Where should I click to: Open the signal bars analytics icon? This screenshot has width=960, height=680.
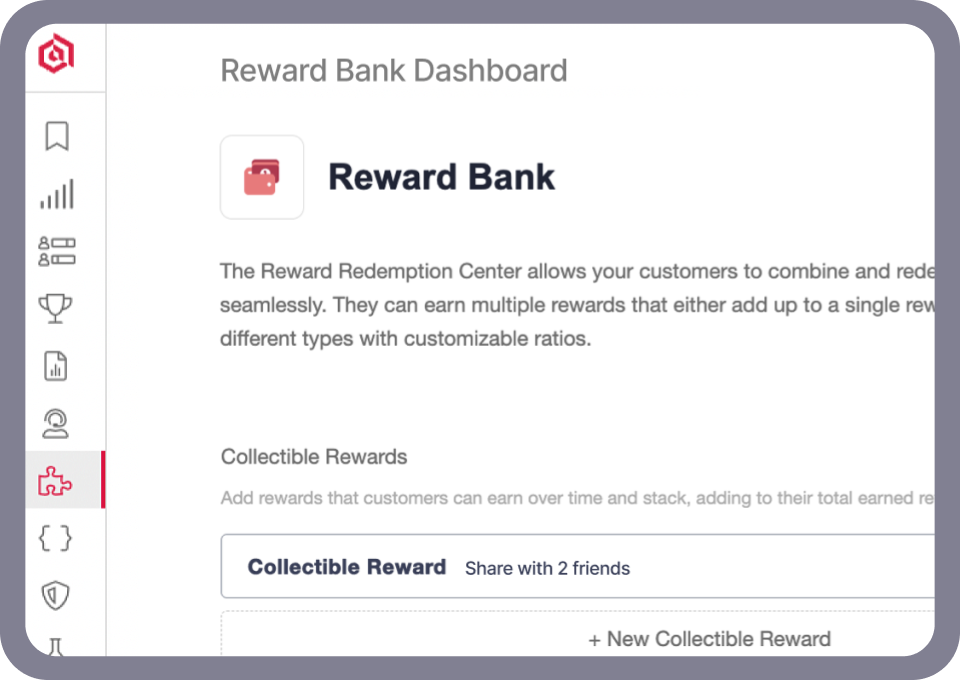coord(57,194)
